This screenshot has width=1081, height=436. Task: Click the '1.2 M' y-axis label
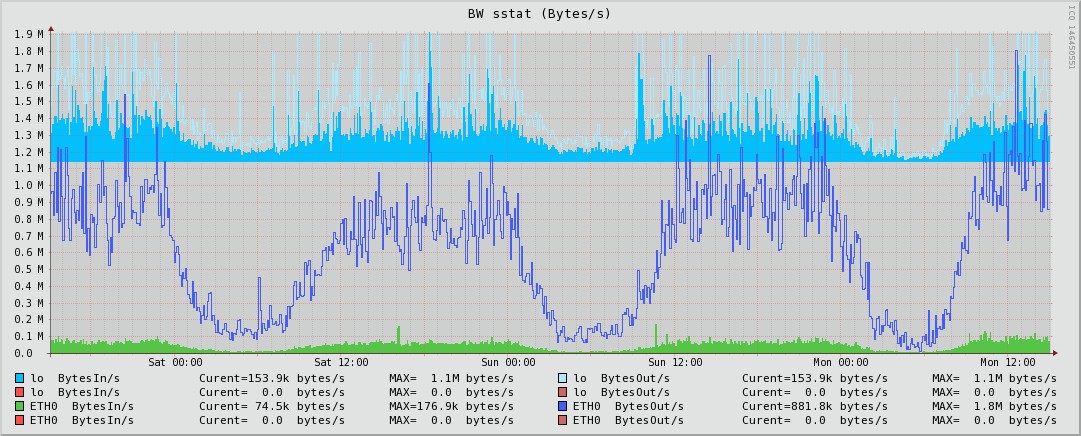point(28,152)
